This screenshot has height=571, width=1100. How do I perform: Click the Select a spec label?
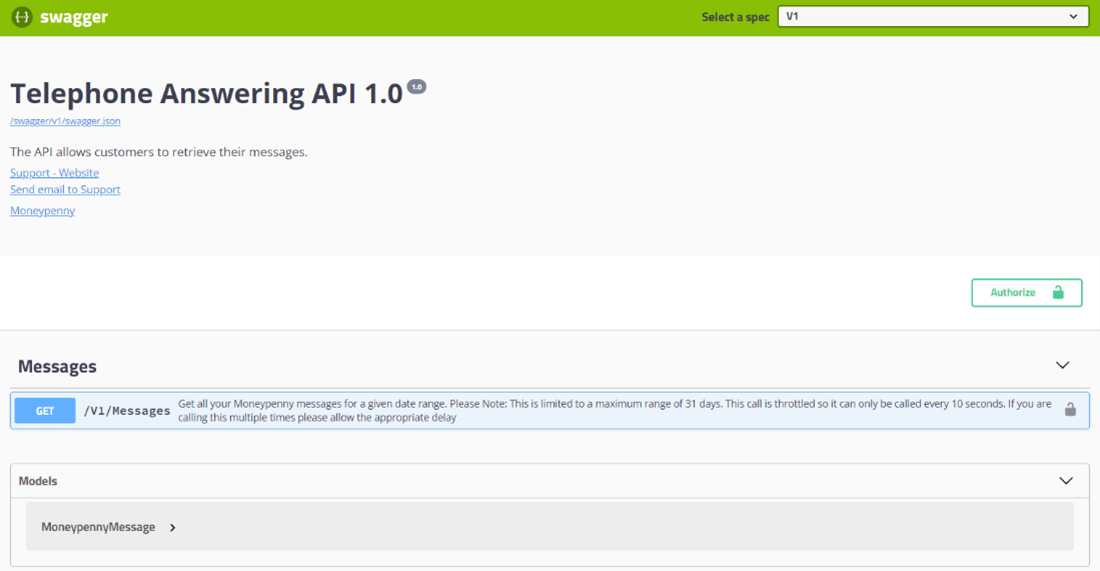(735, 17)
